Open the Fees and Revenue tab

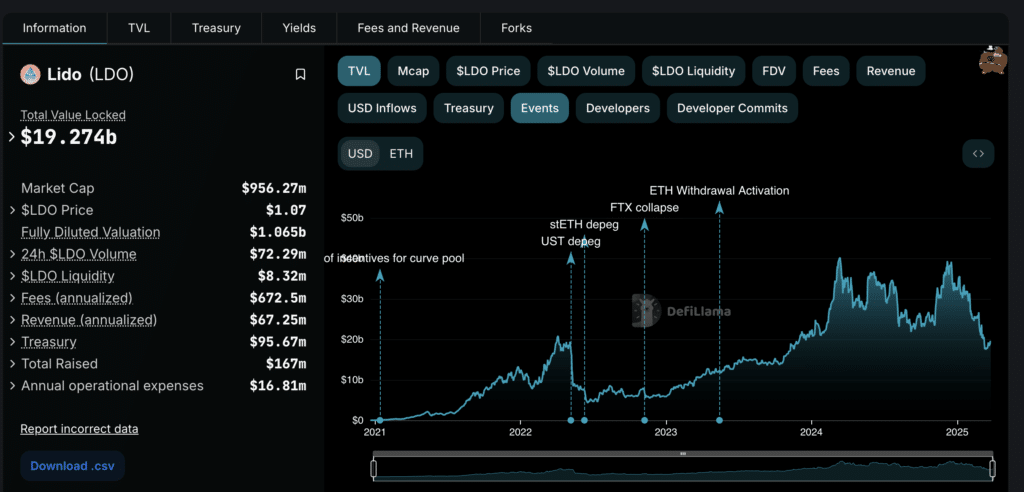[x=408, y=28]
